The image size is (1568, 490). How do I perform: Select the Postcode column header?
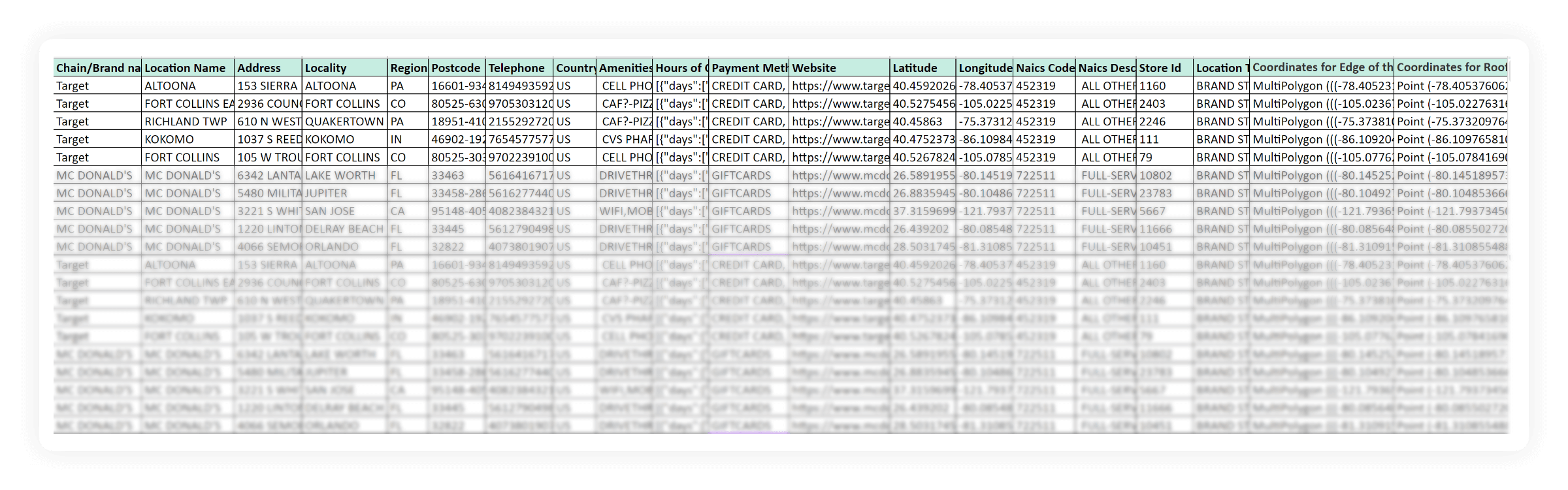(456, 68)
